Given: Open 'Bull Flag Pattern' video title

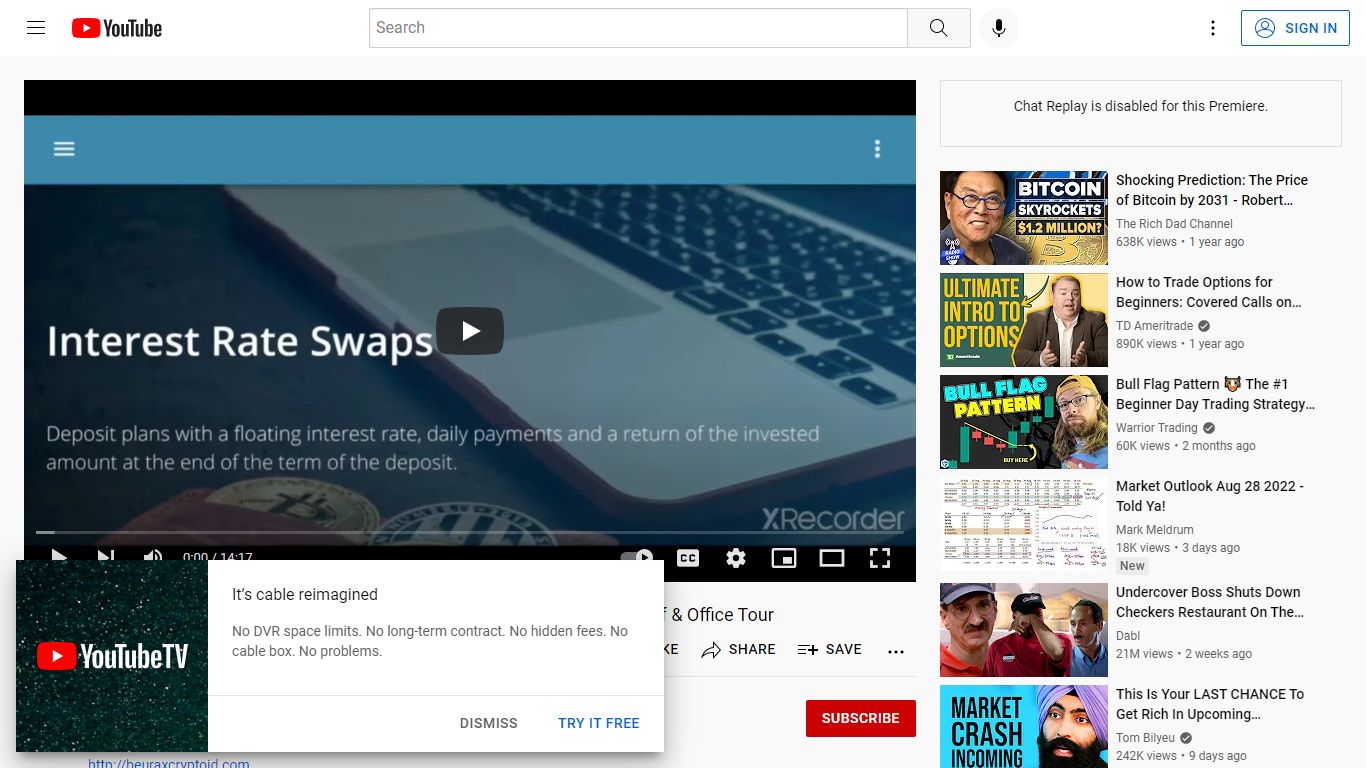Looking at the screenshot, I should (1215, 394).
